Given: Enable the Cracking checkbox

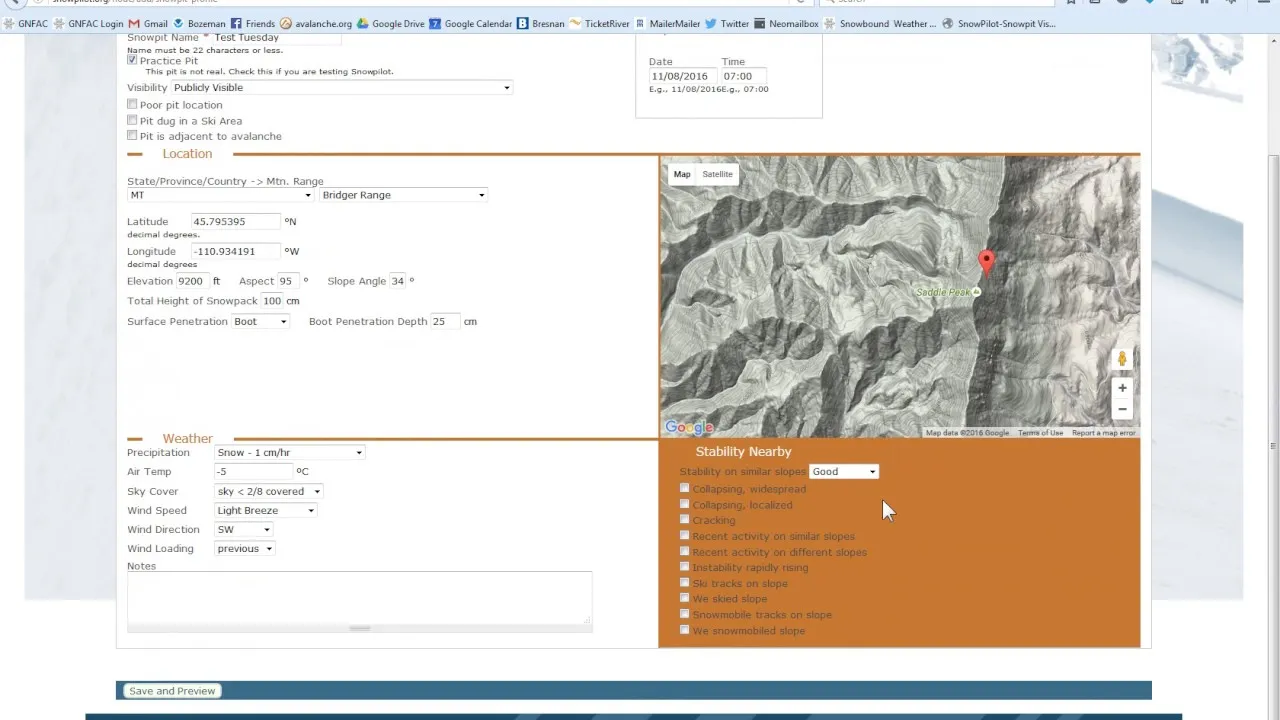Looking at the screenshot, I should point(685,519).
